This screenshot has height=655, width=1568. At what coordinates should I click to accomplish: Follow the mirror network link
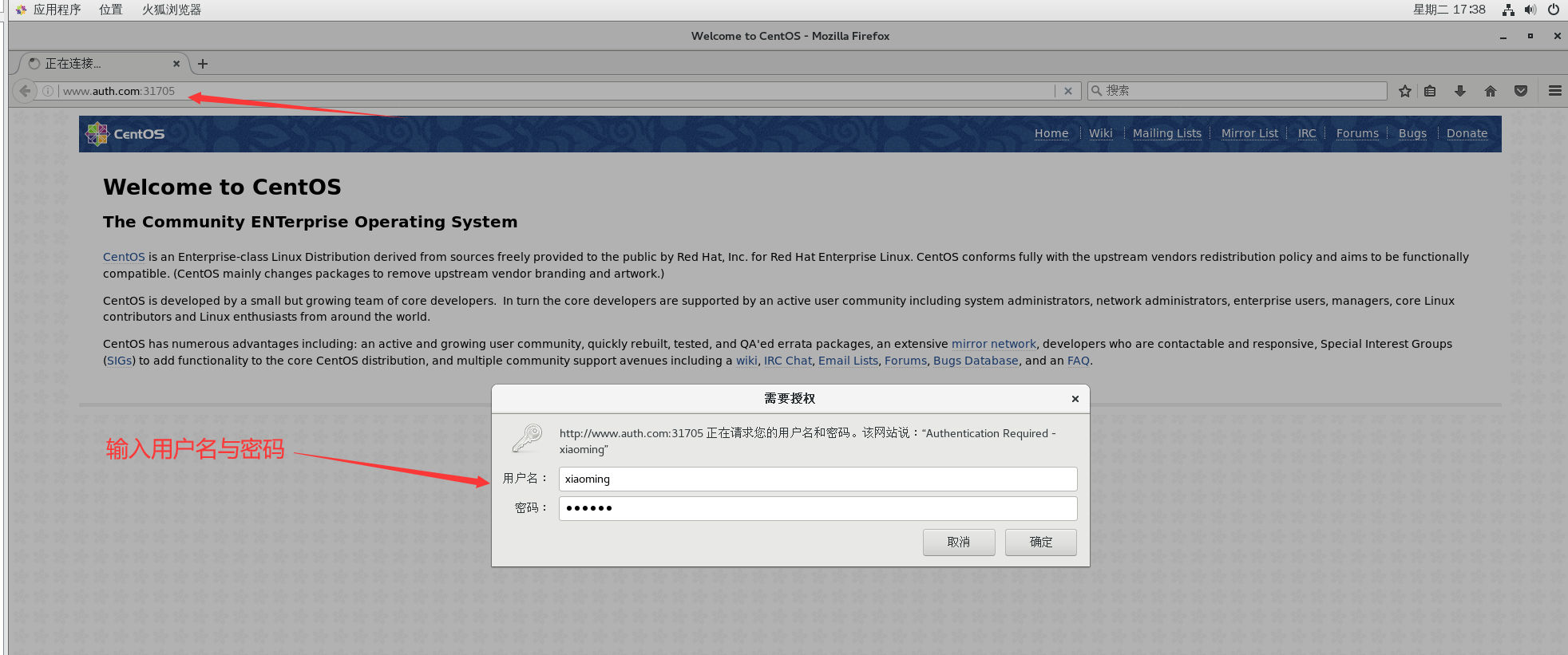pos(994,344)
